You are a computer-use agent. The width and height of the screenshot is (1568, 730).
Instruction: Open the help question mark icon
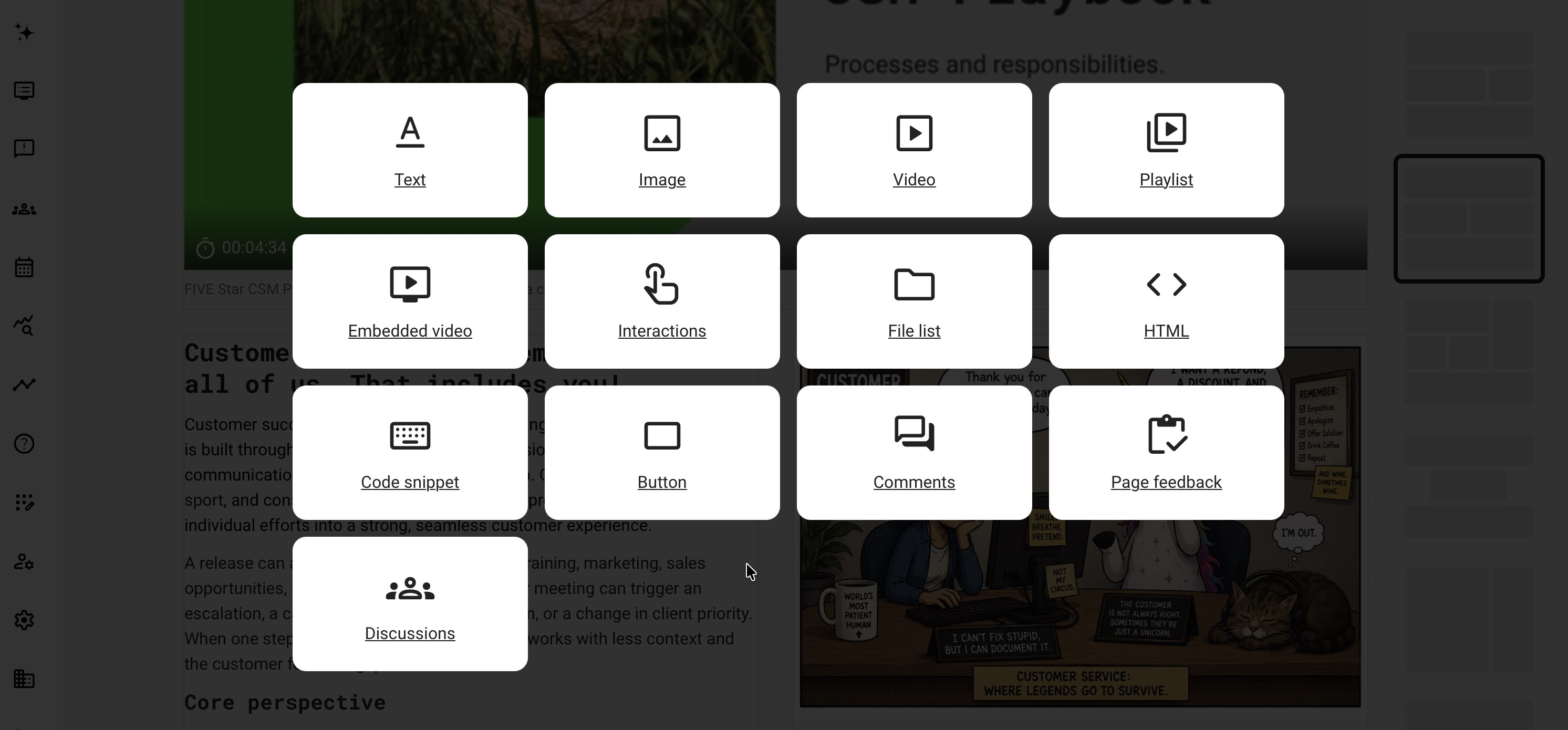click(x=24, y=443)
